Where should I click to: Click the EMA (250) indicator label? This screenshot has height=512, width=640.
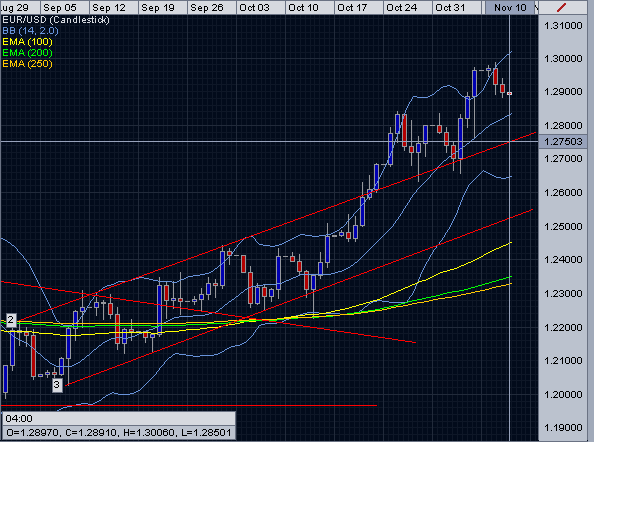[x=27, y=64]
